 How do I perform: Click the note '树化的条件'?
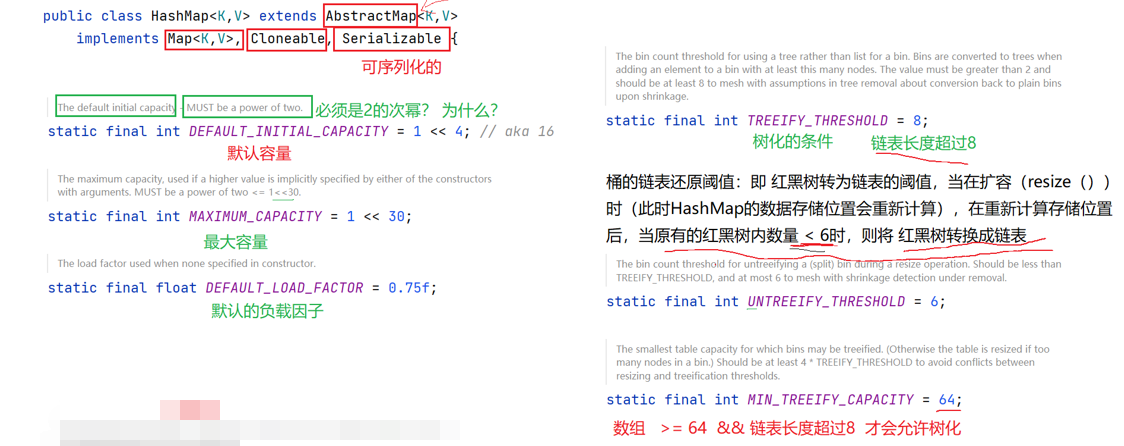pos(792,142)
